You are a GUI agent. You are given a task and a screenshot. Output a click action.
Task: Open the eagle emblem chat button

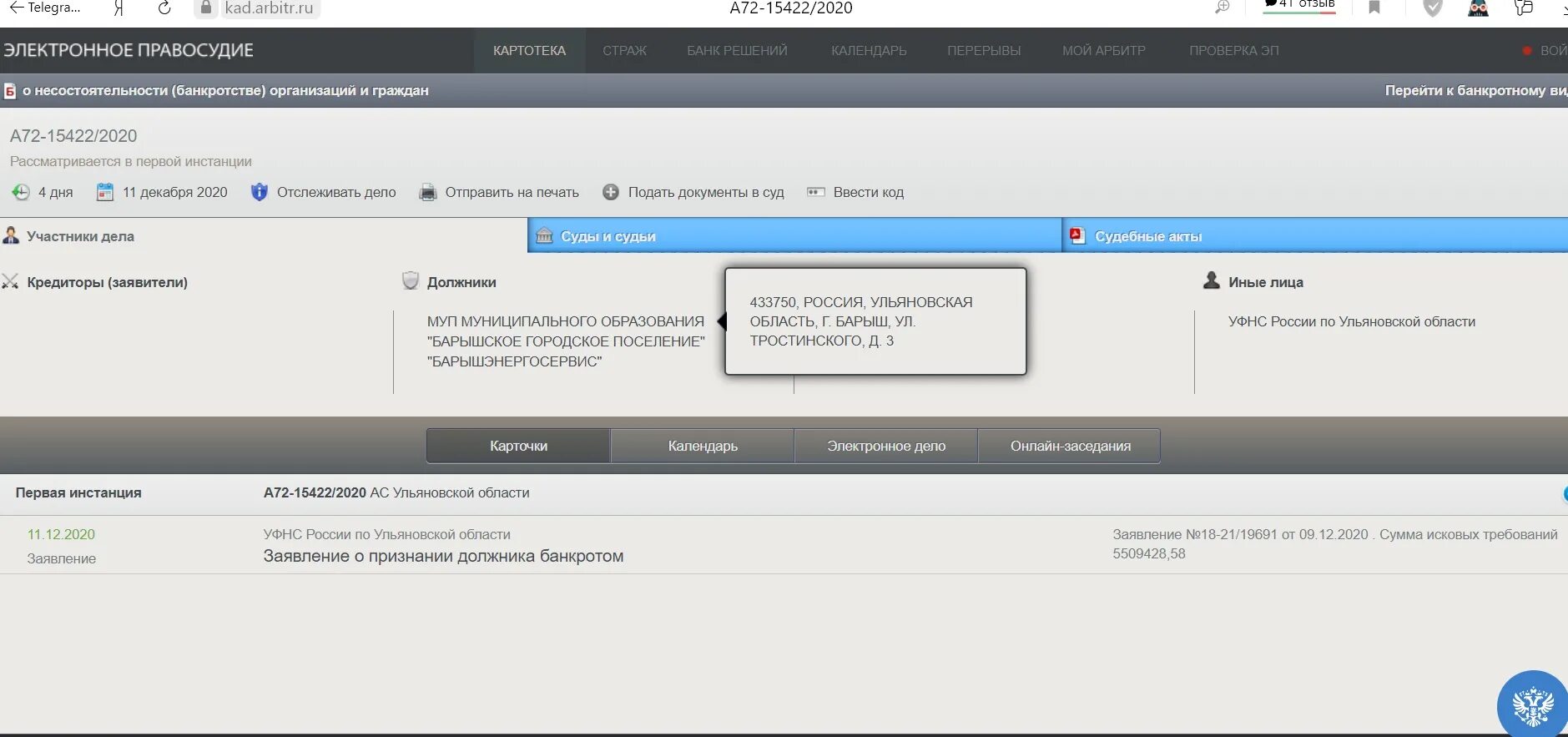click(1532, 706)
